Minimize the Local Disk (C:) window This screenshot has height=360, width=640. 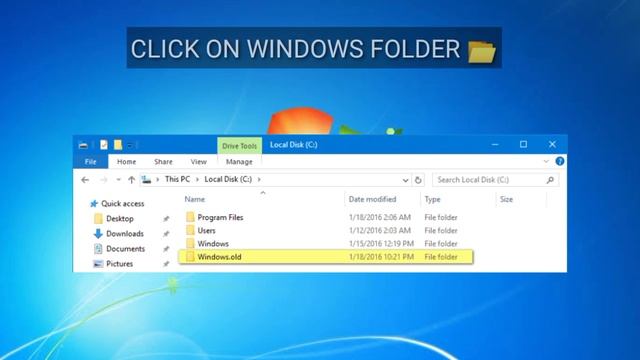tap(495, 144)
